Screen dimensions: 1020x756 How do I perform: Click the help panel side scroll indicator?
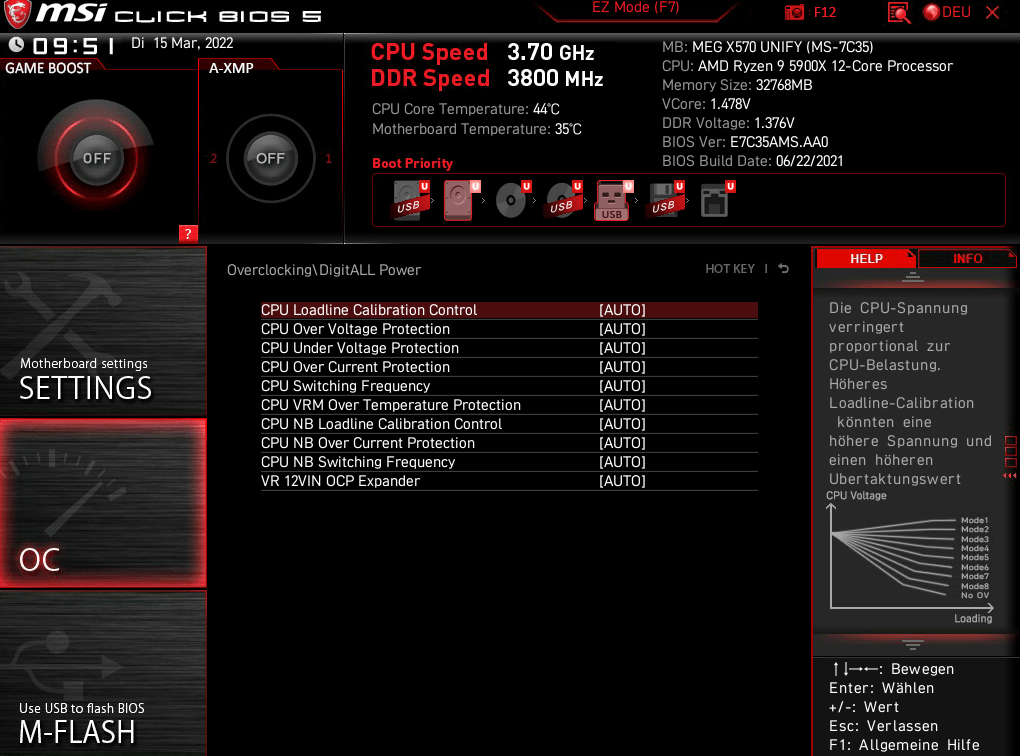(1010, 458)
